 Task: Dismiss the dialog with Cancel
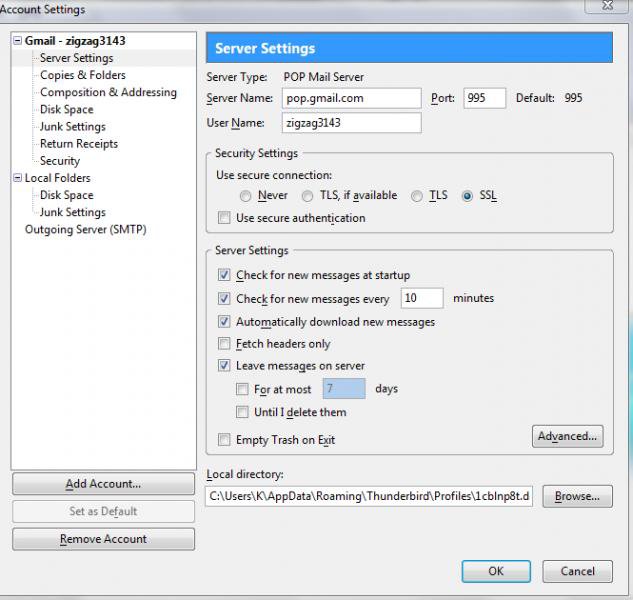pyautogui.click(x=577, y=571)
